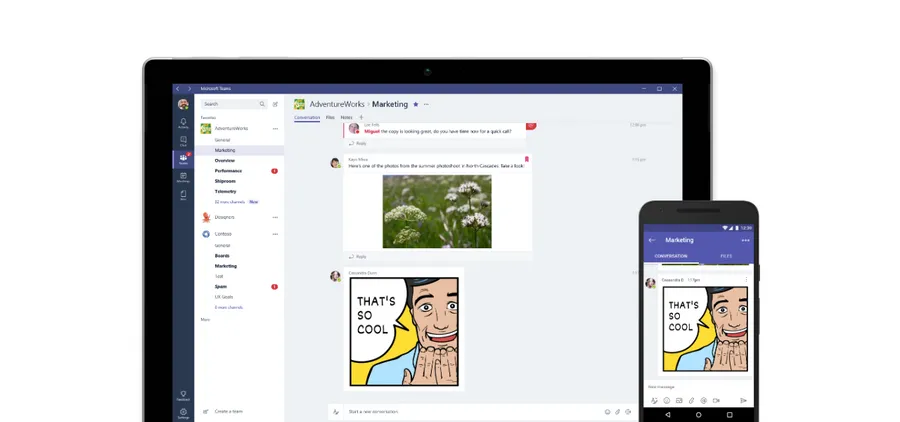Open the Overview channel
This screenshot has width=900, height=422.
(x=224, y=161)
